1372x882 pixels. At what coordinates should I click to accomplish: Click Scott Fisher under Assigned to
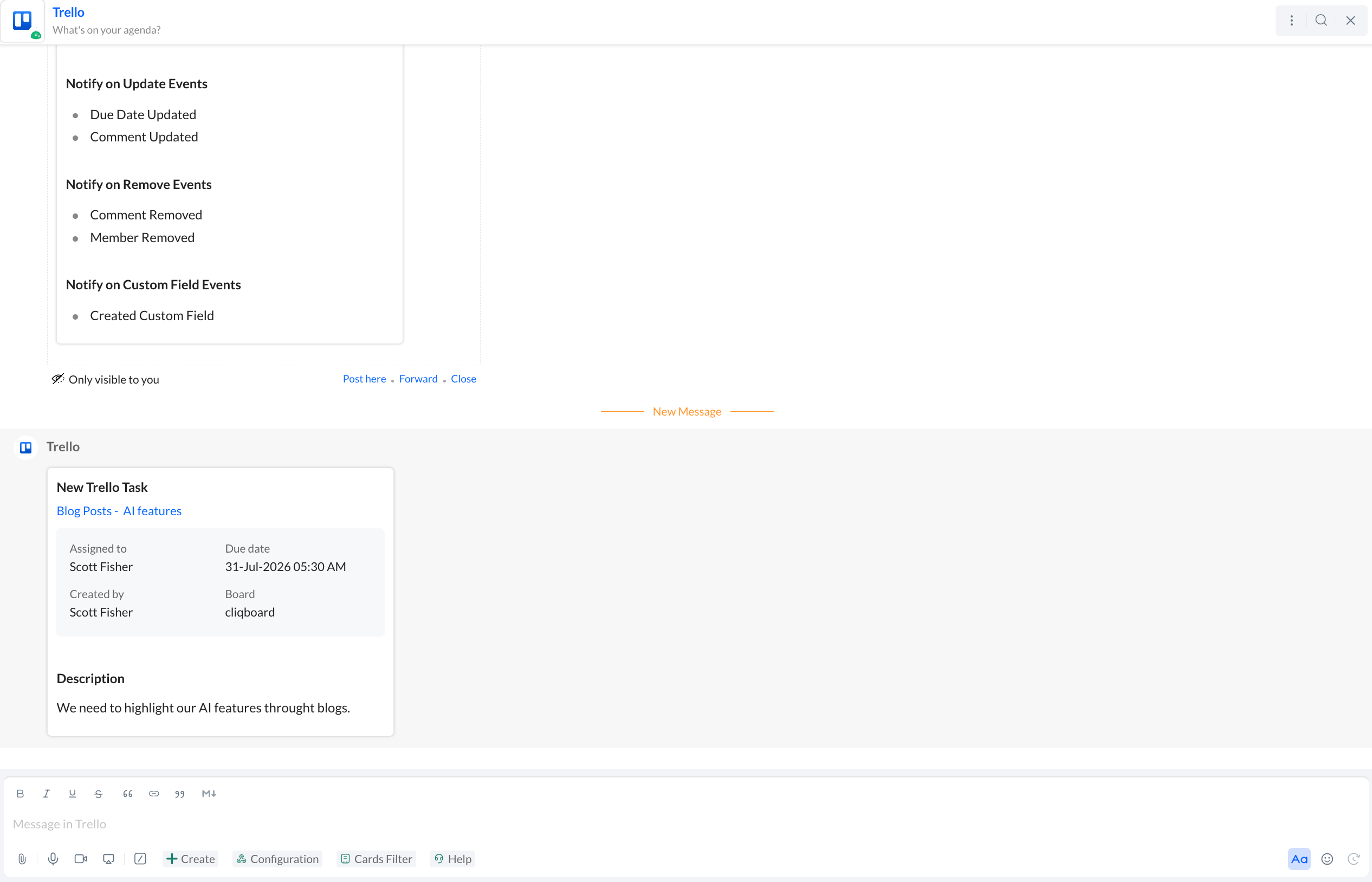coord(101,567)
